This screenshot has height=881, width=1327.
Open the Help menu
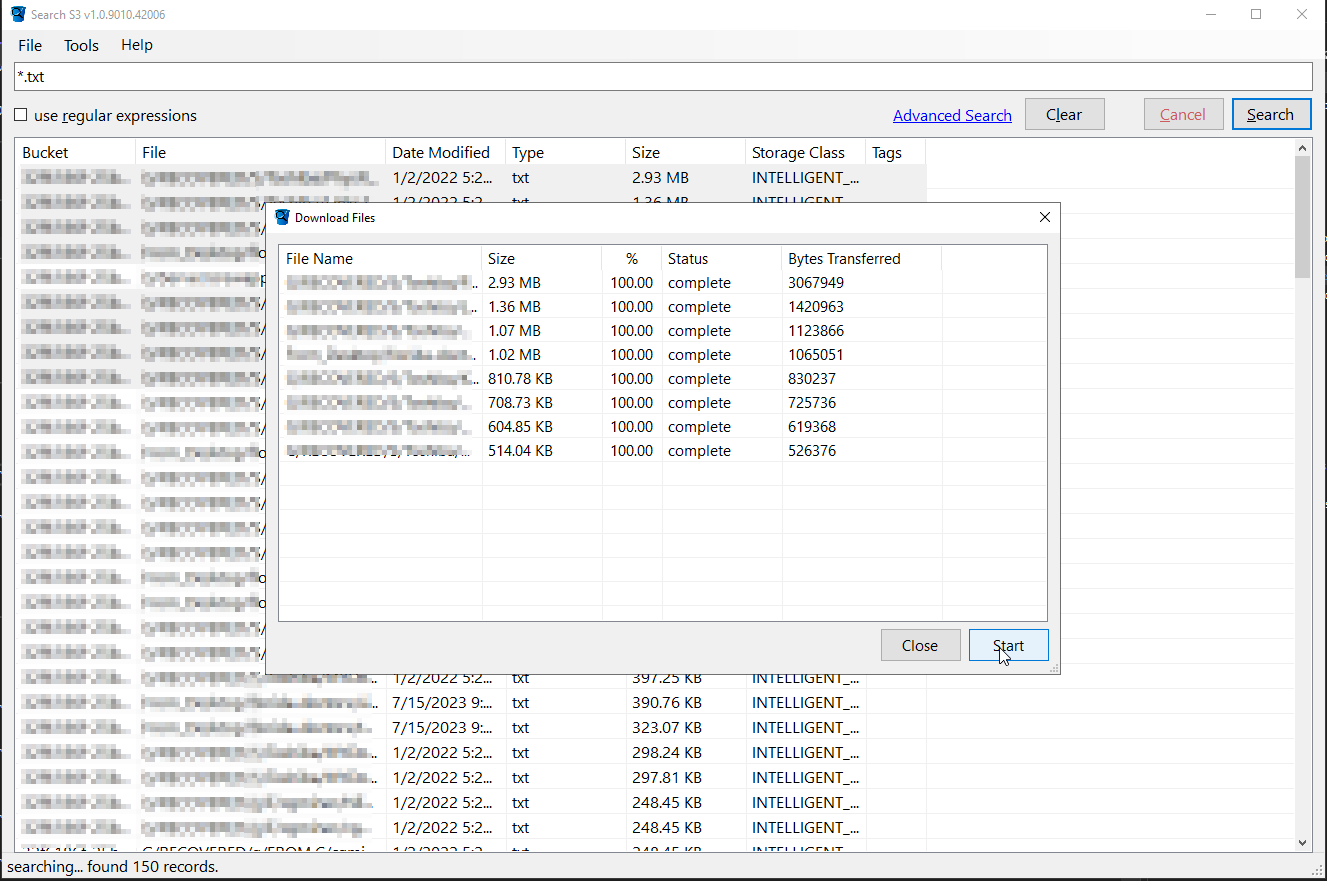click(137, 45)
